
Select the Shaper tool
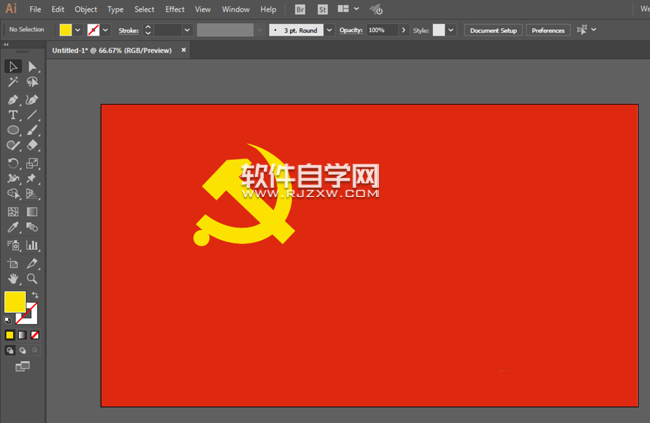13,146
